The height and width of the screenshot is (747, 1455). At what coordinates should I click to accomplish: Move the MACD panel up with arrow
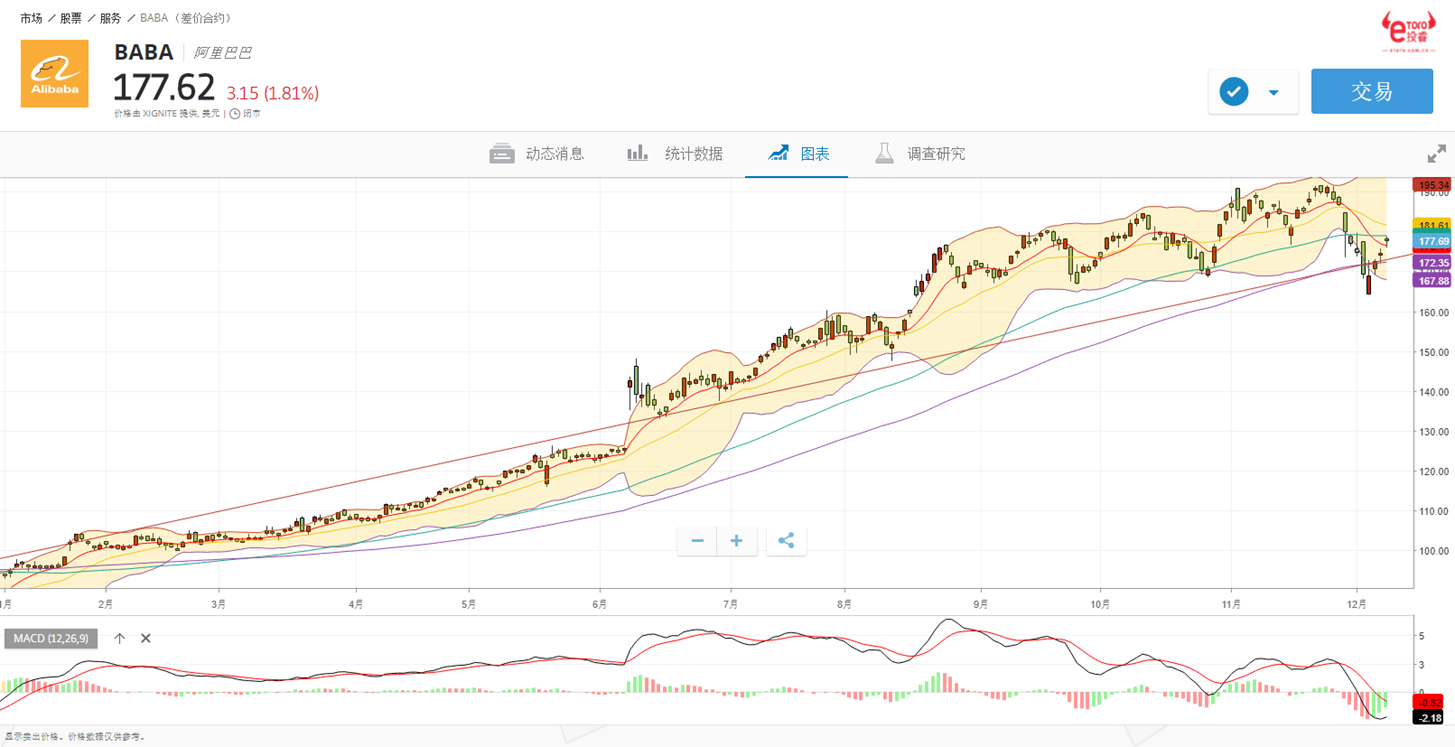(x=119, y=638)
